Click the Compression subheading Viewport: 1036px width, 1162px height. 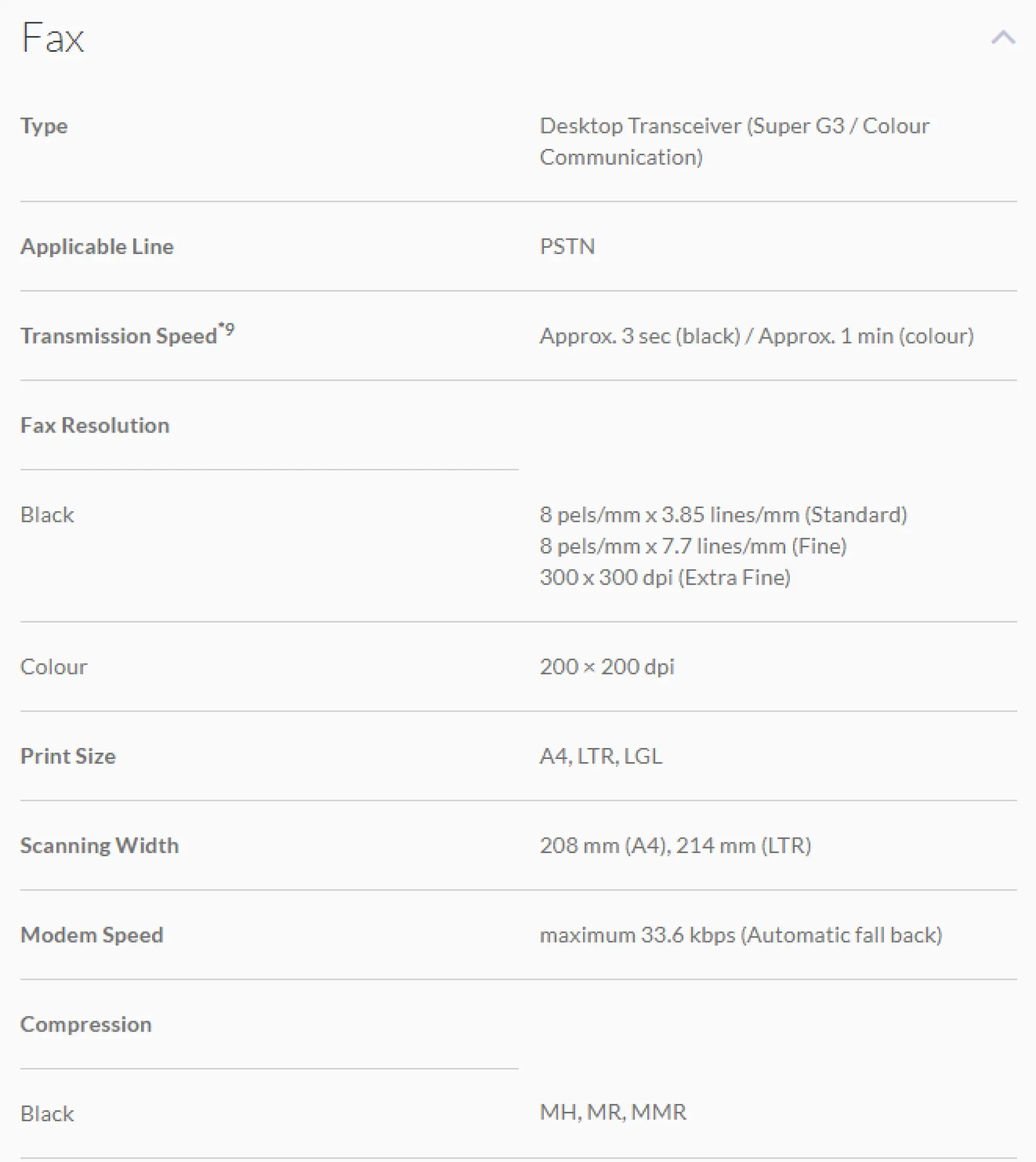click(86, 1024)
